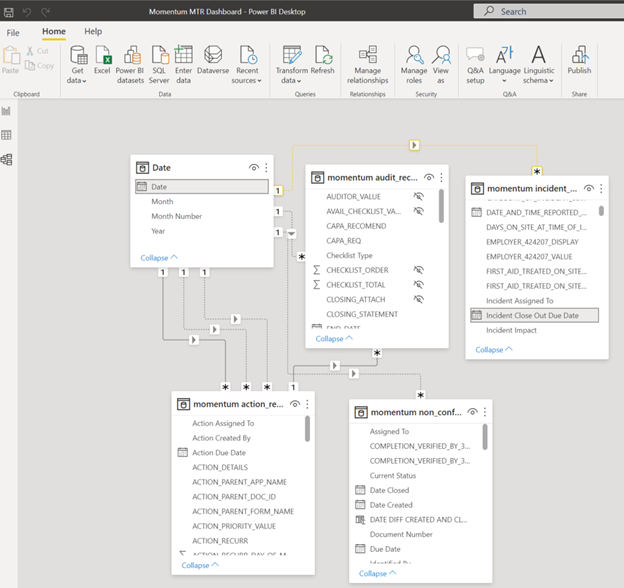Viewport: 624px width, 588px height.
Task: Open Excel data source
Action: pos(102,60)
